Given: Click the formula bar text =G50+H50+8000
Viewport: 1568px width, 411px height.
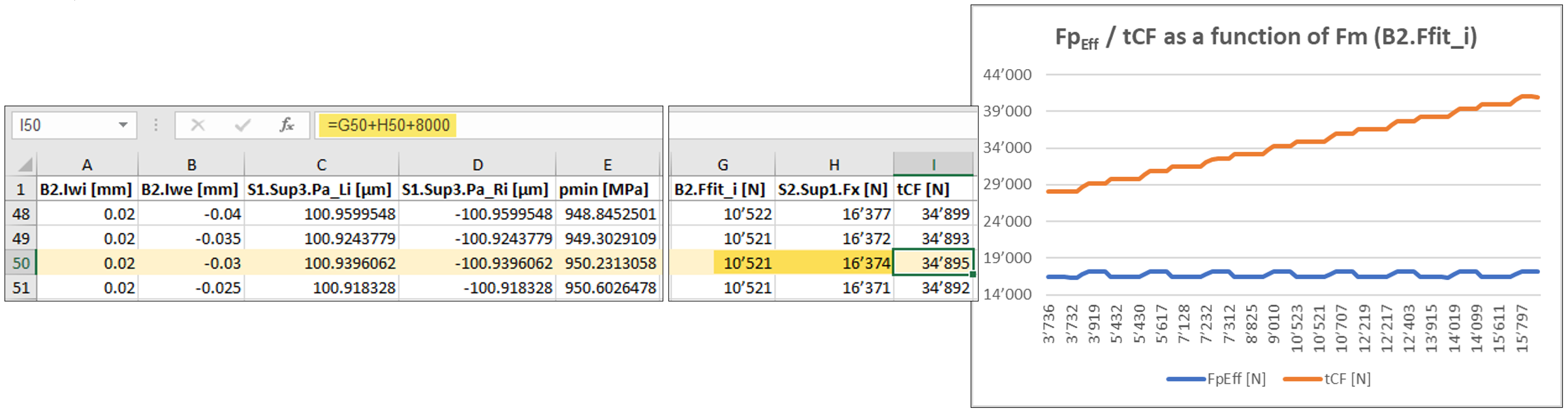Looking at the screenshot, I should (x=388, y=125).
